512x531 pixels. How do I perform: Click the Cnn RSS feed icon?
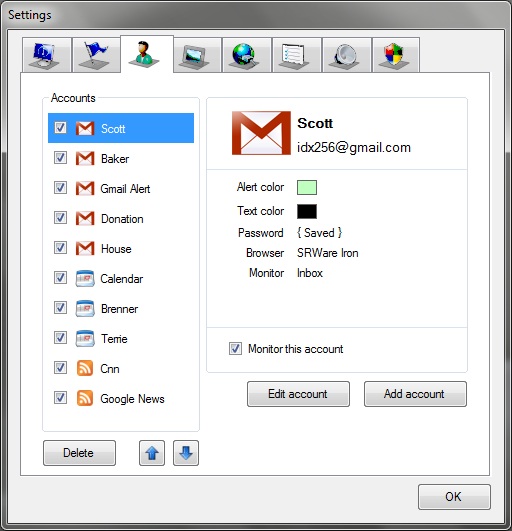85,368
